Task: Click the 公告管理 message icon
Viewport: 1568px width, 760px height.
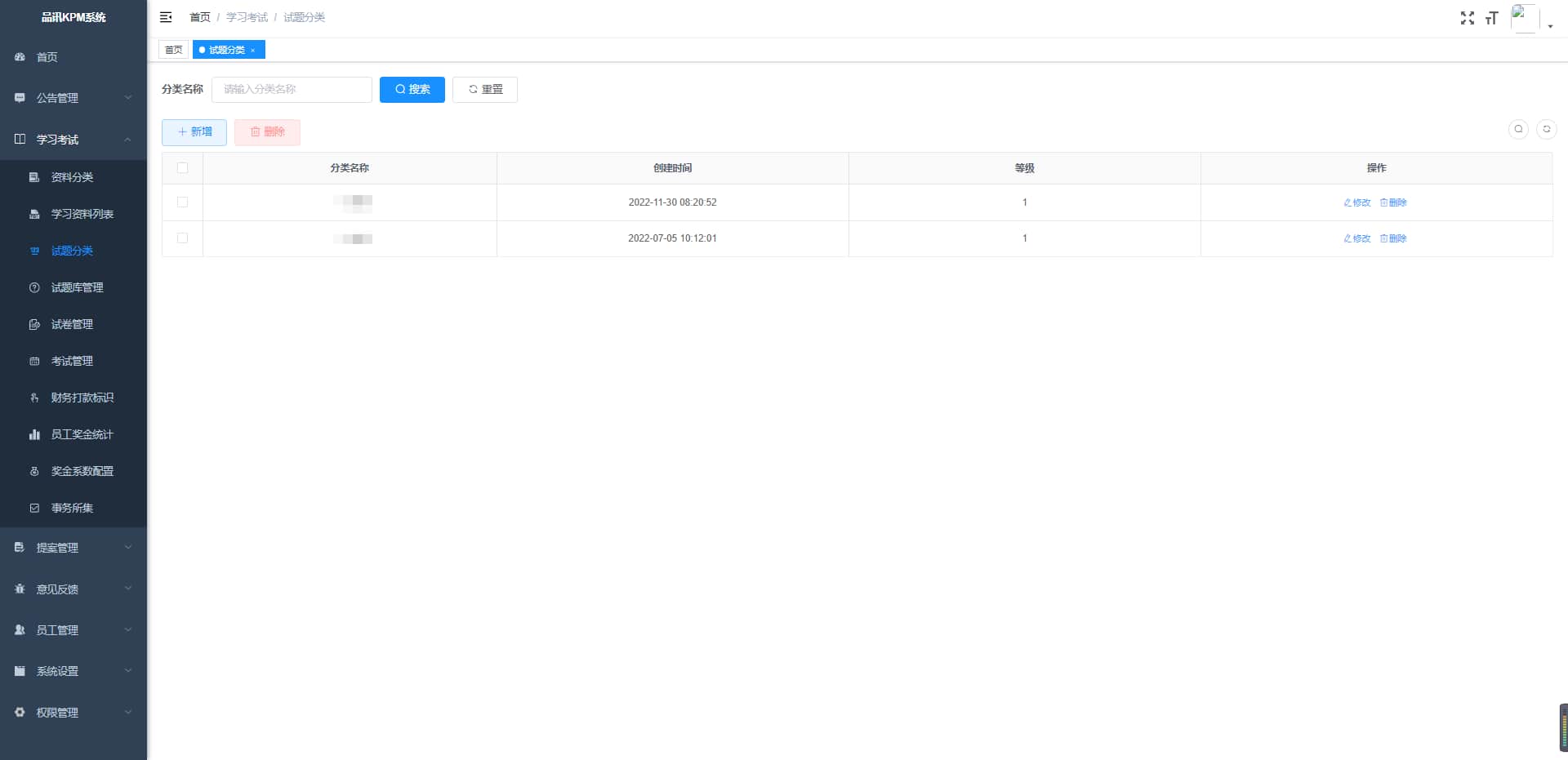Action: (20, 98)
